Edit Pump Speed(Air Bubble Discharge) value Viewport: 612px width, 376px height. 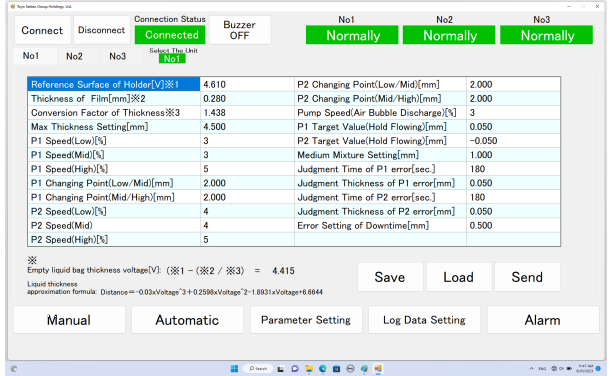pyautogui.click(x=513, y=112)
